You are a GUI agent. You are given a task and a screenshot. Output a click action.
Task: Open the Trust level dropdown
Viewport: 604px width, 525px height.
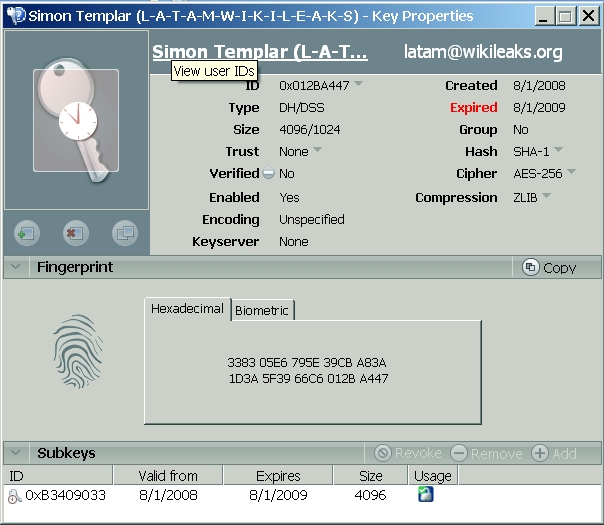(318, 149)
